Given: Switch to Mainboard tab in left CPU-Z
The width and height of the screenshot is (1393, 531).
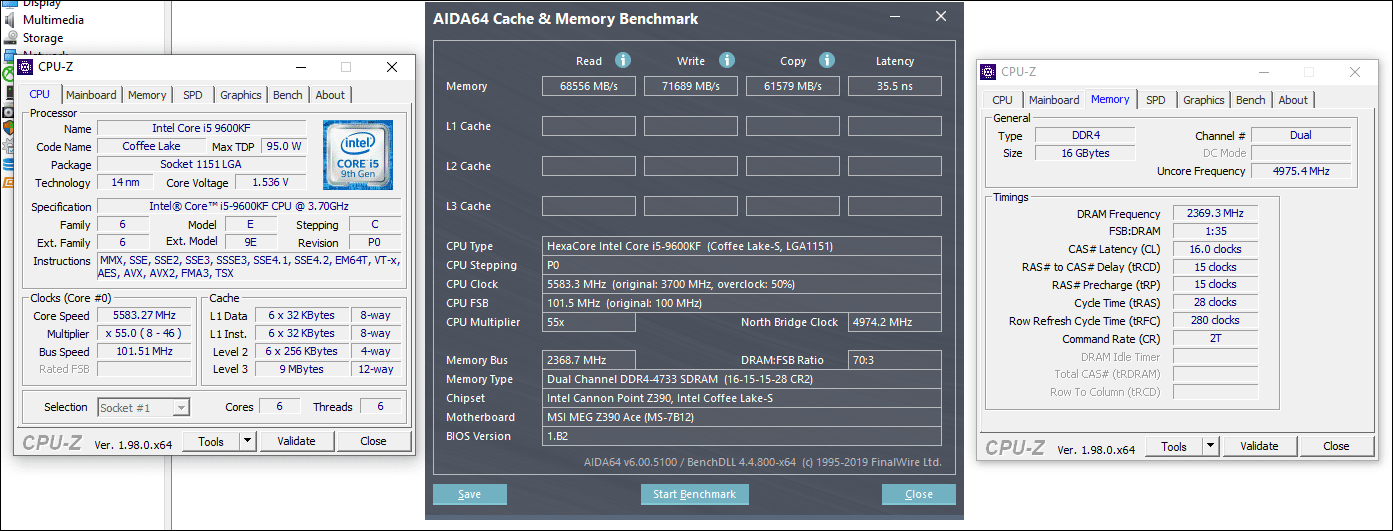Looking at the screenshot, I should [91, 95].
